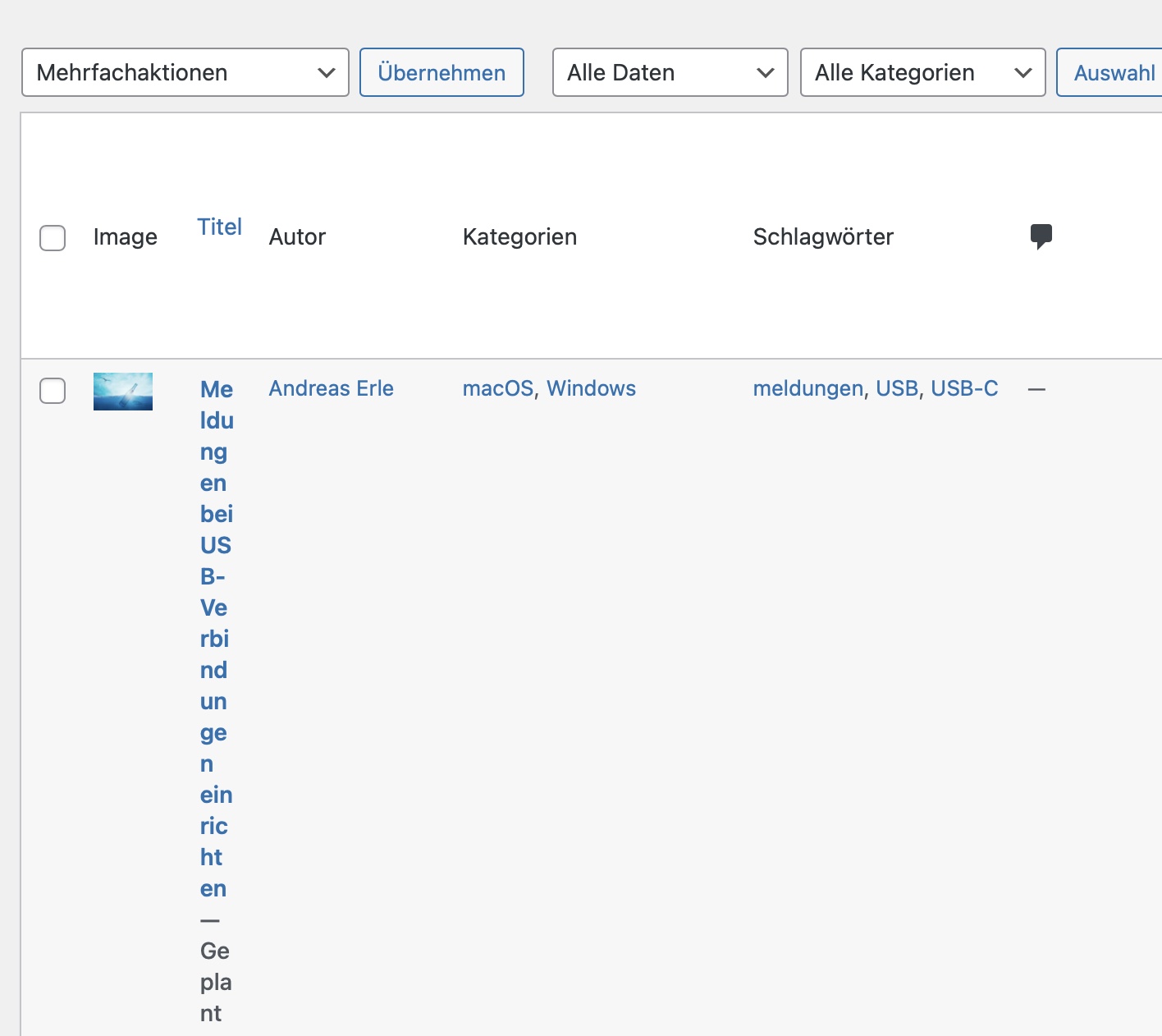
Task: Click the Autor column header
Action: pos(297,236)
